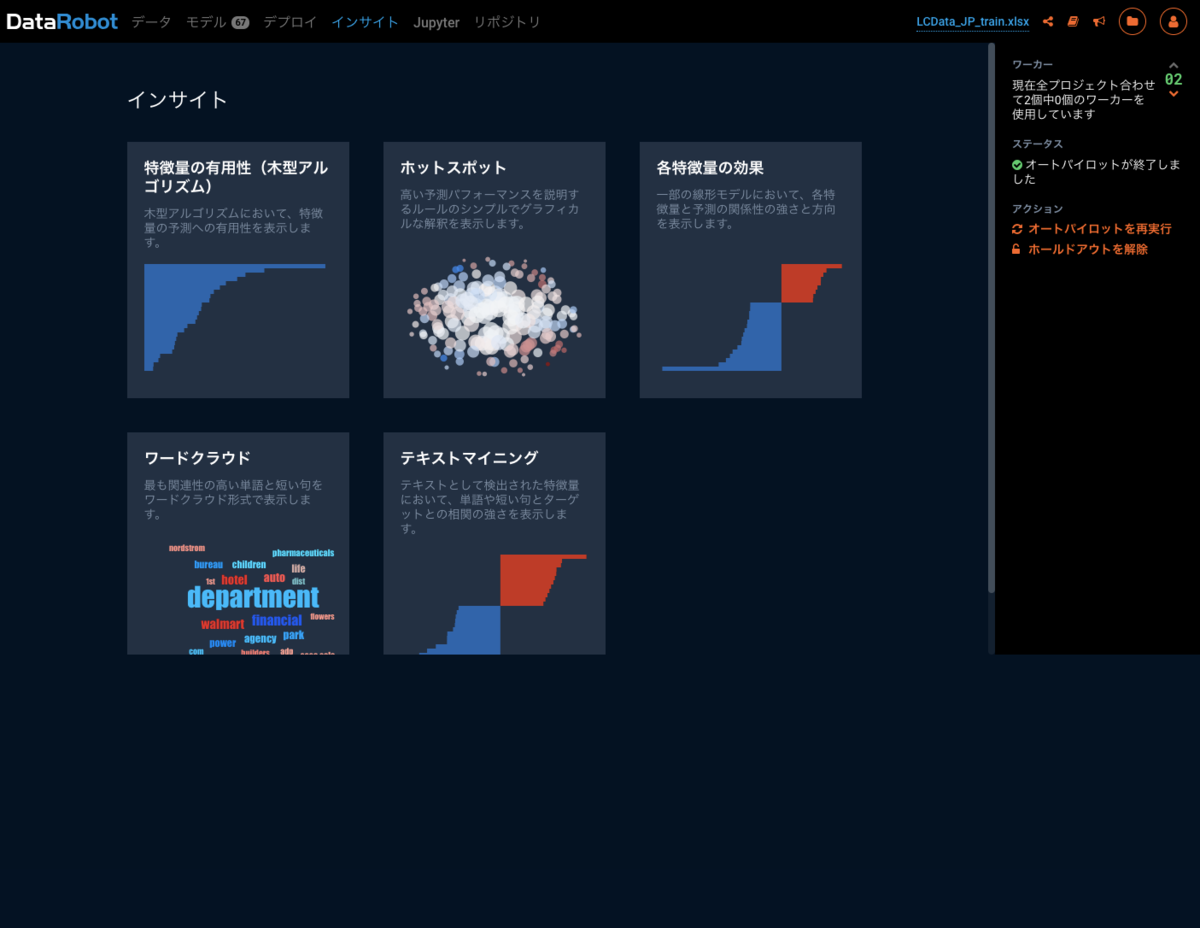This screenshot has width=1200, height=928.
Task: Open the モデル tab
Action: click(x=206, y=22)
